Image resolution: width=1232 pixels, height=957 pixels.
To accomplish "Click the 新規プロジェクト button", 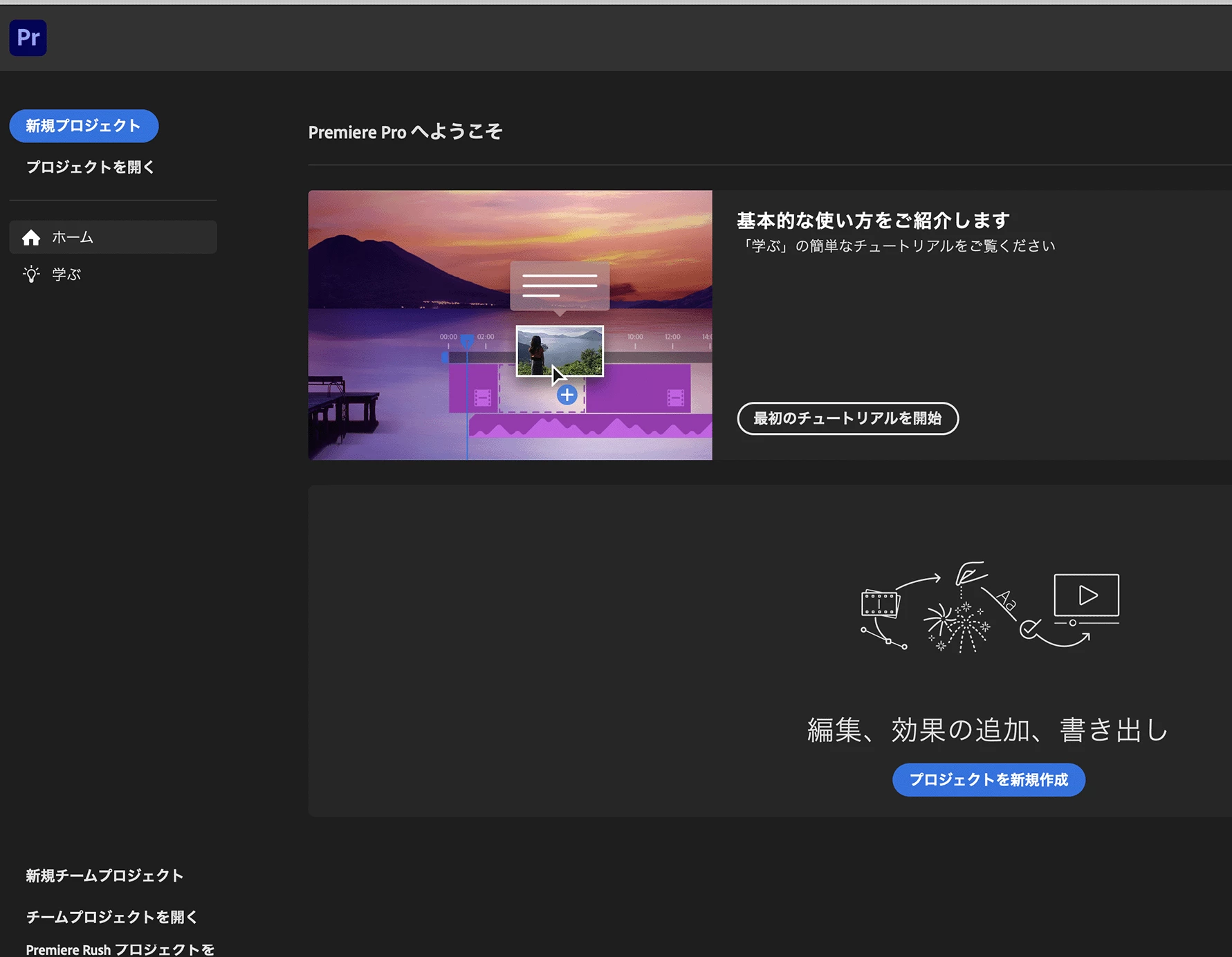I will tap(84, 126).
